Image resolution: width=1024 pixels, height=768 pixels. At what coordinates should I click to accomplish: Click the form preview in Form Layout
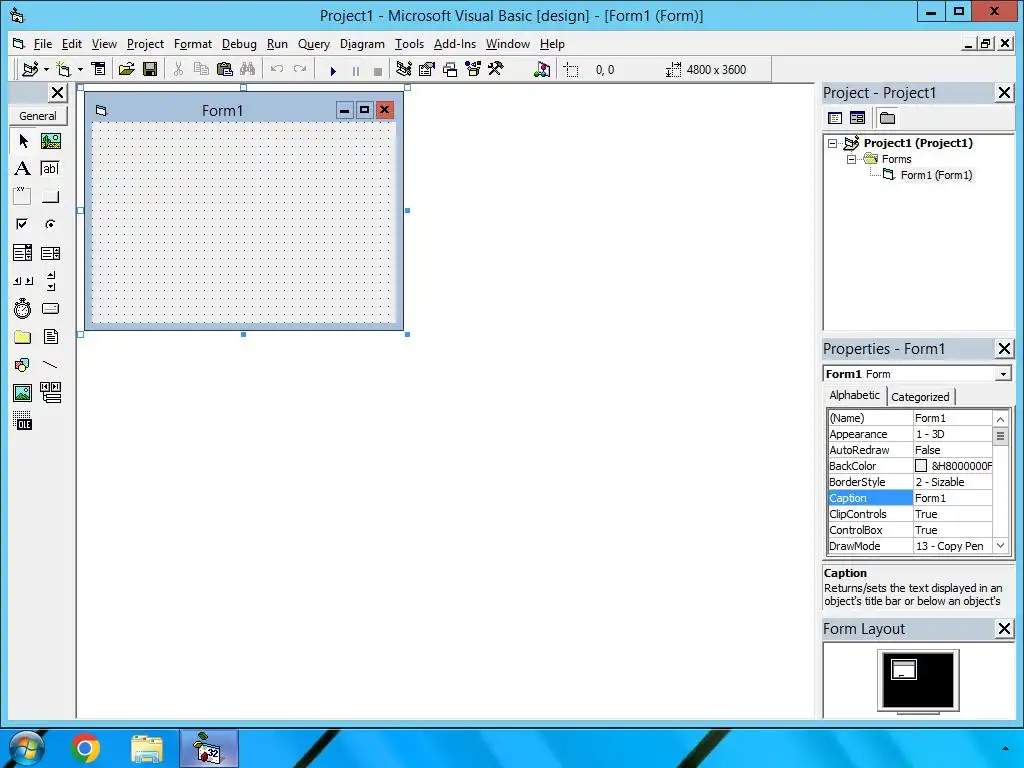tap(904, 669)
